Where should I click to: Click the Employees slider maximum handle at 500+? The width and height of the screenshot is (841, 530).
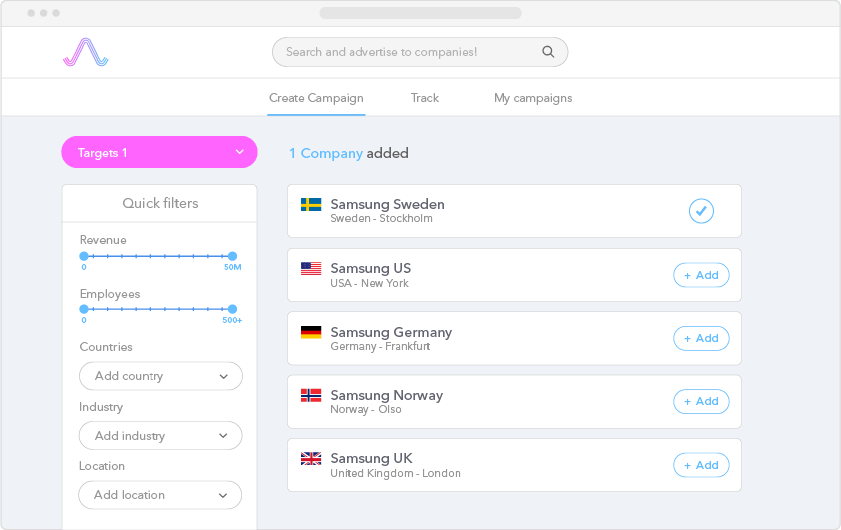(x=232, y=309)
